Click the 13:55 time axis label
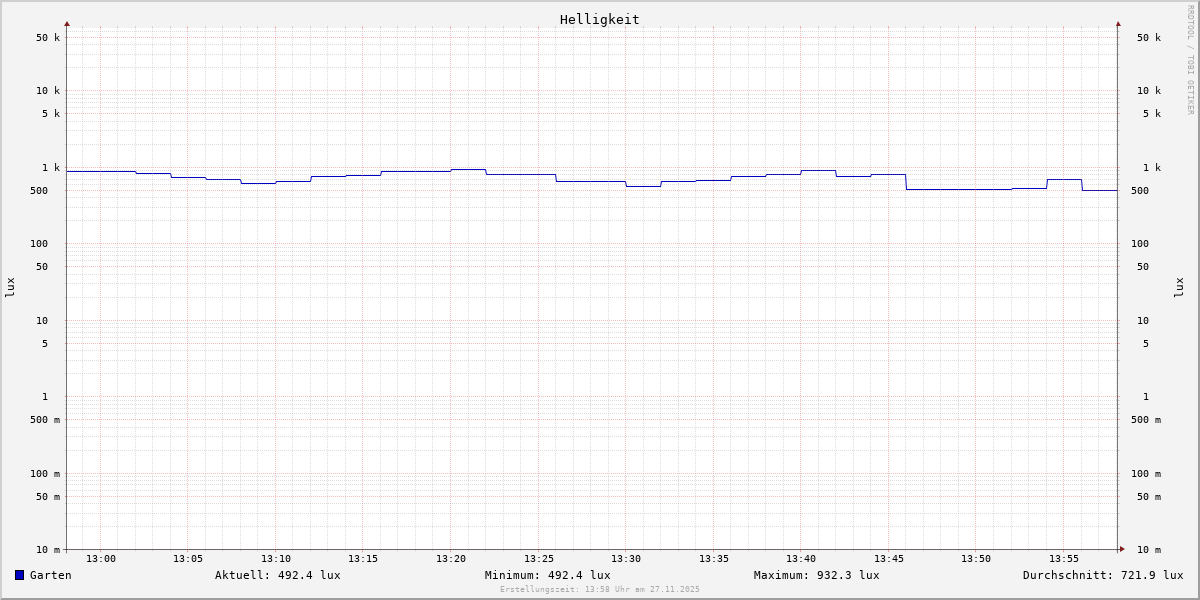 pyautogui.click(x=1064, y=559)
